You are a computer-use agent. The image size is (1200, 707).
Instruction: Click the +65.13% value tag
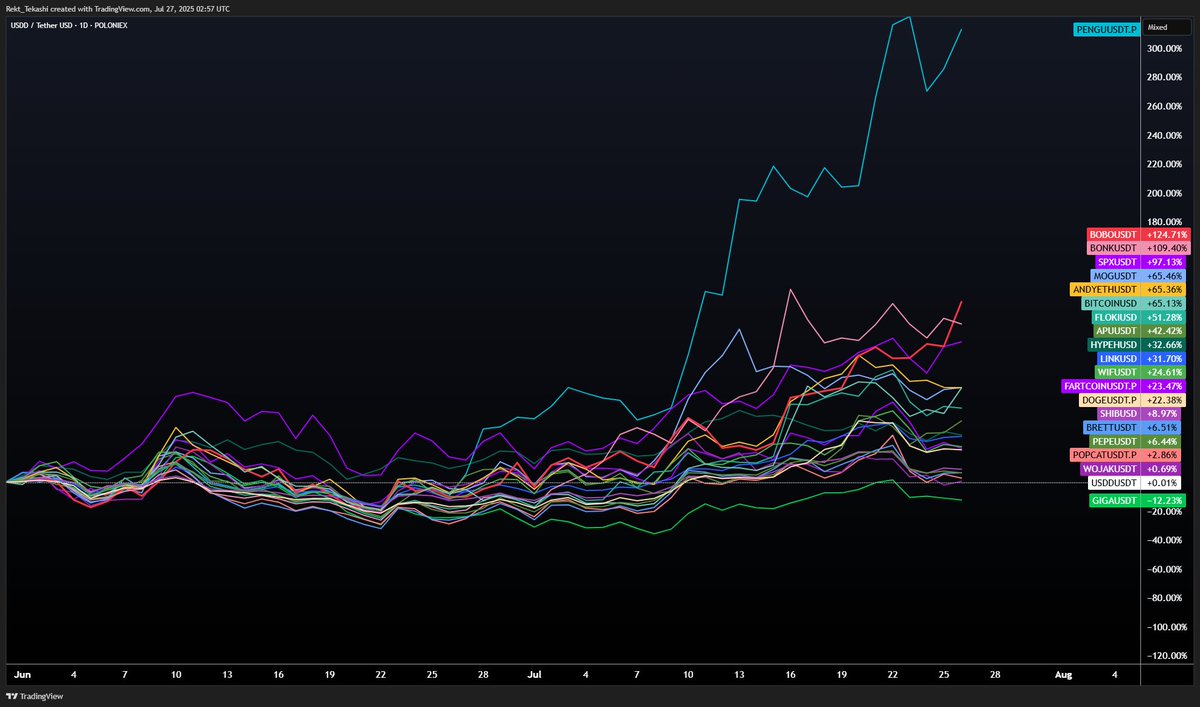tap(1165, 303)
